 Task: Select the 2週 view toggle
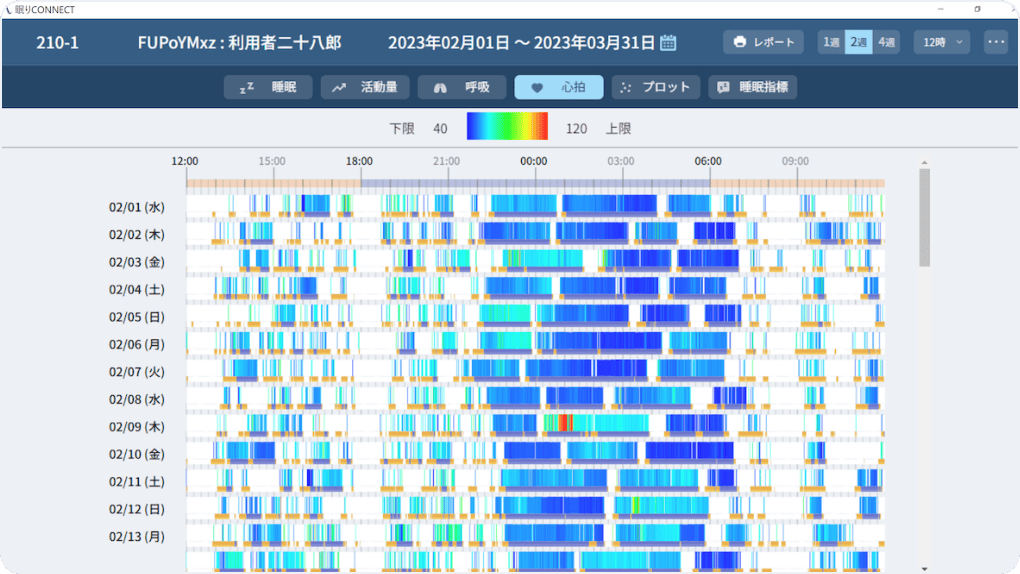click(858, 43)
